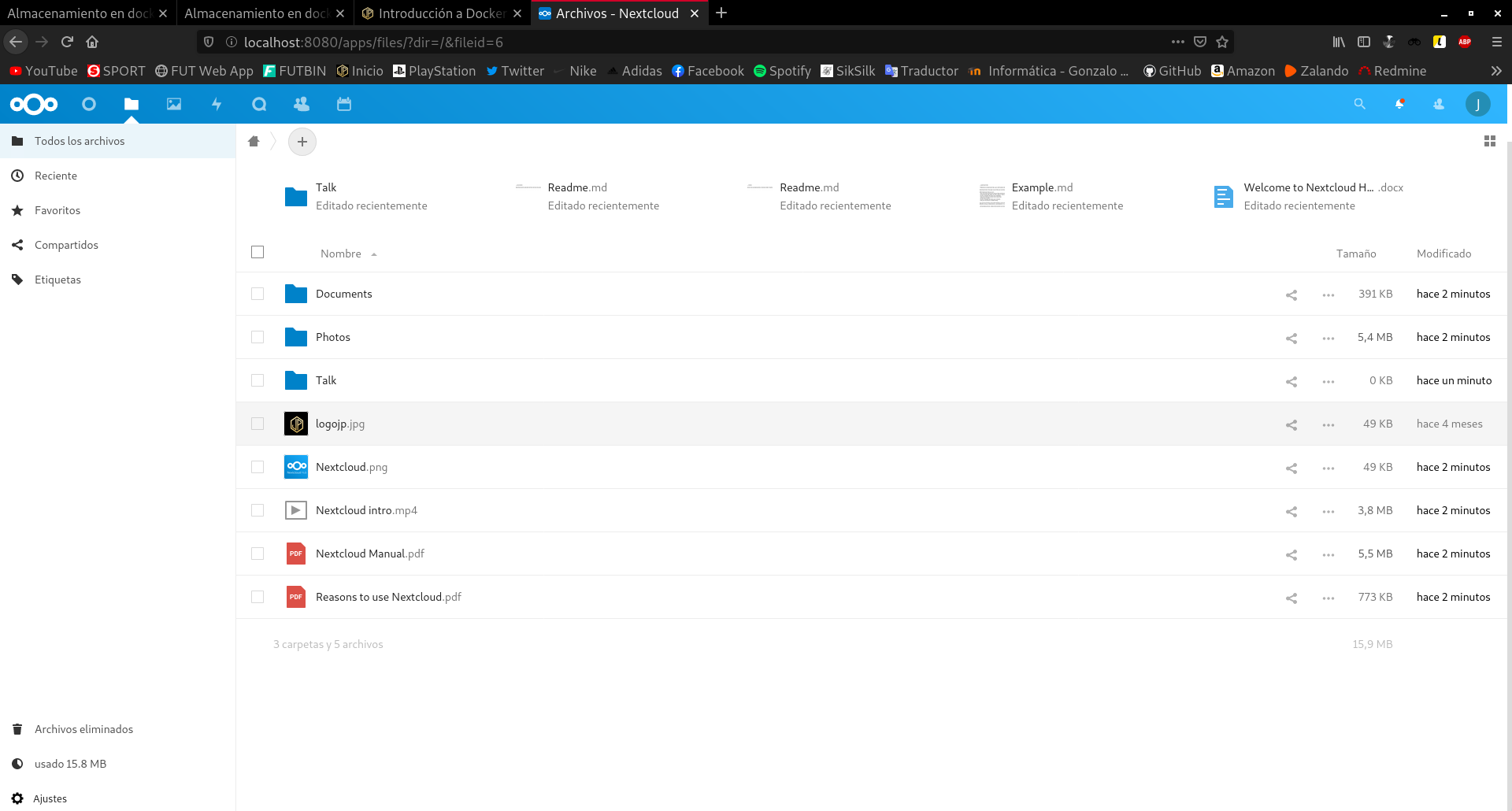
Task: Open recent Welcome to Nextcloud Hub docx card
Action: [x=1309, y=196]
